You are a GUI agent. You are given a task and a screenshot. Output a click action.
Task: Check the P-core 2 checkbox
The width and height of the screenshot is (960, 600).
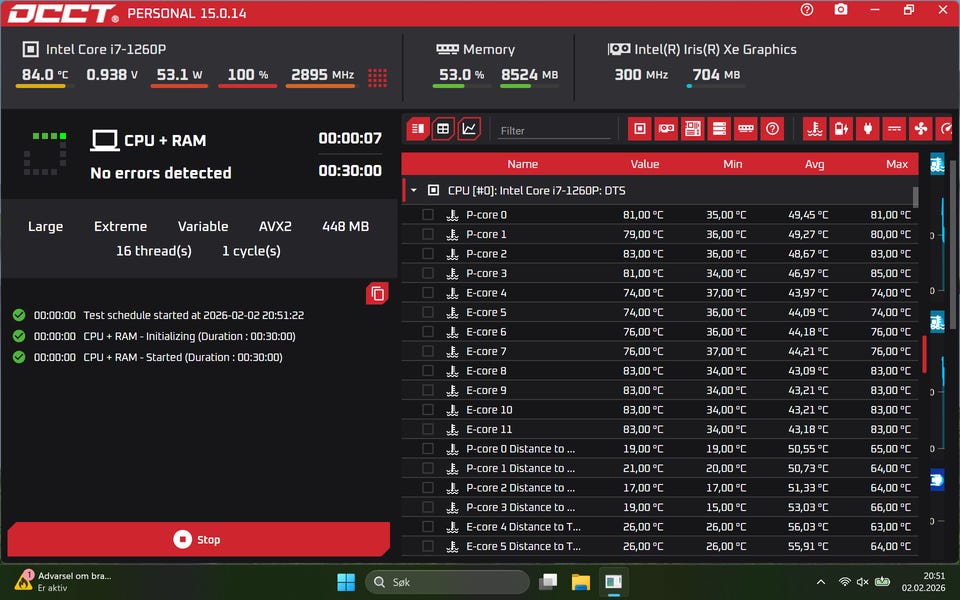[428, 253]
